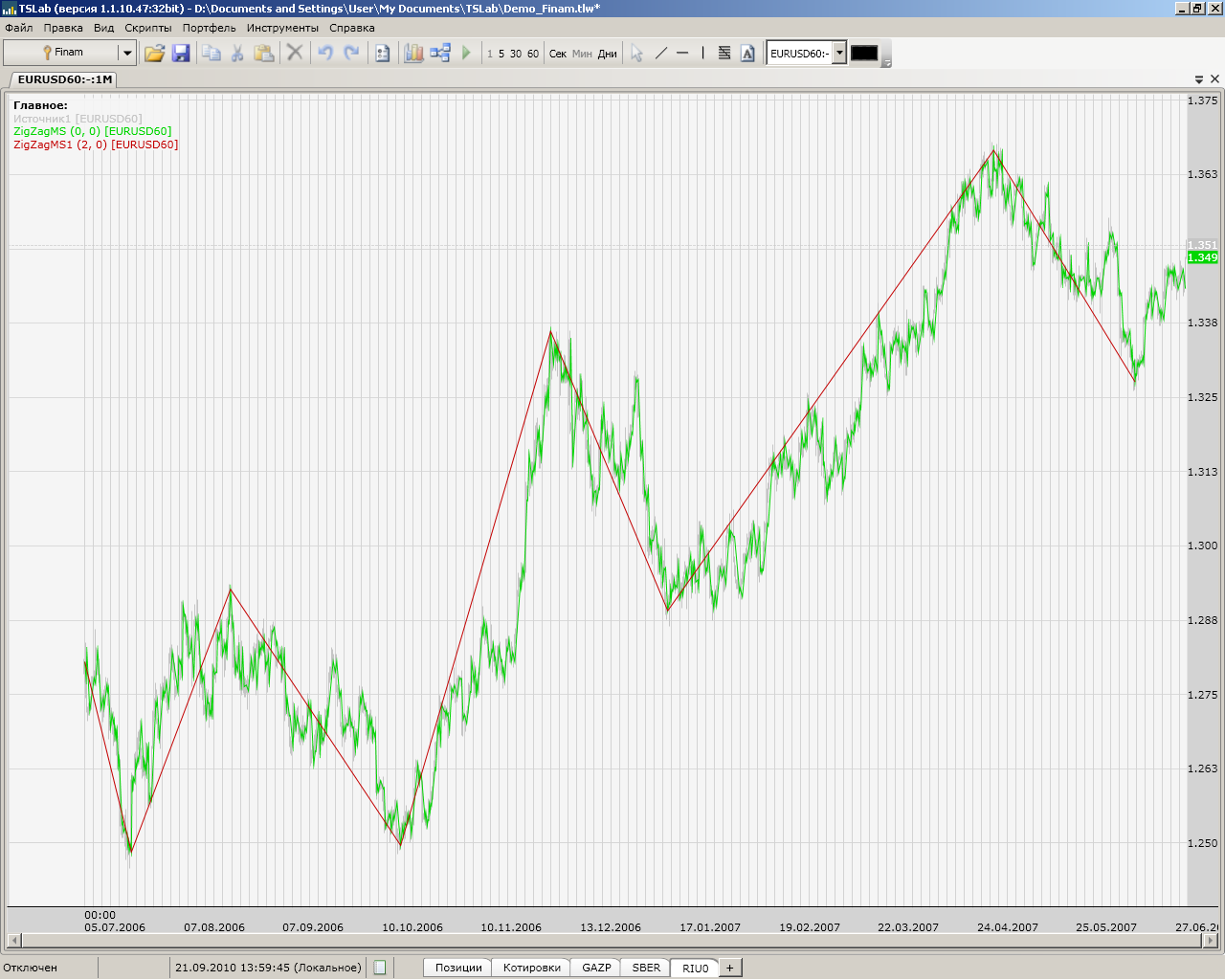The height and width of the screenshot is (980, 1225).
Task: Open the EURUSD60 combo box dropdown
Action: click(x=839, y=53)
